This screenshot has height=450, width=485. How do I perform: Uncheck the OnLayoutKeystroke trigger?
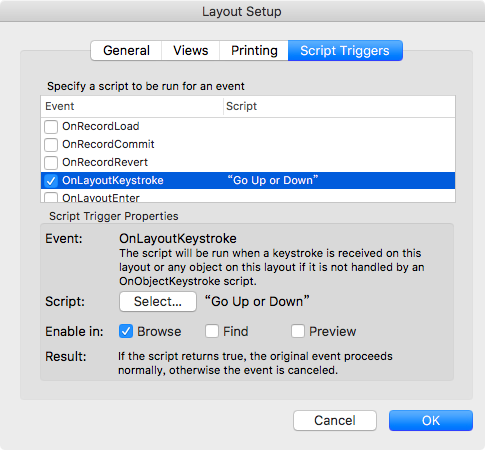click(x=51, y=181)
